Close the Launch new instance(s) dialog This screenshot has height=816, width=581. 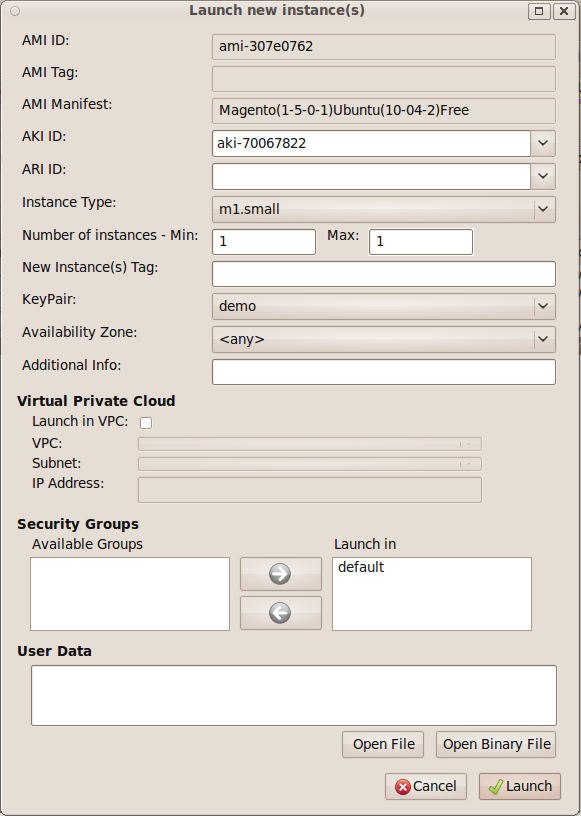(564, 11)
